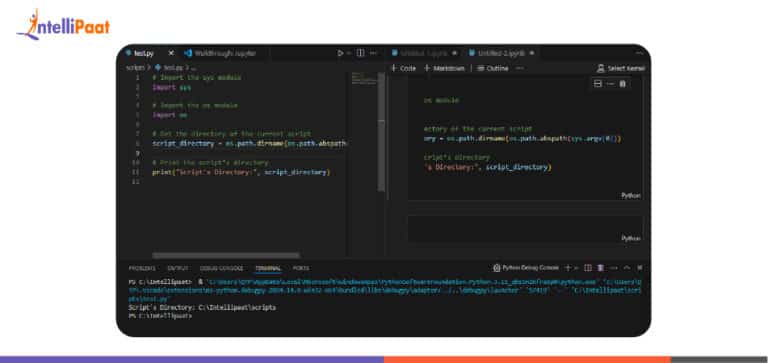
Task: Open the editor's more actions ellipsis
Action: coord(374,53)
